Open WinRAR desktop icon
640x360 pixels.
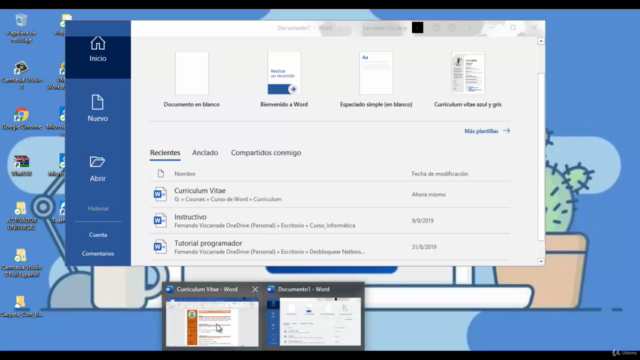[21, 166]
